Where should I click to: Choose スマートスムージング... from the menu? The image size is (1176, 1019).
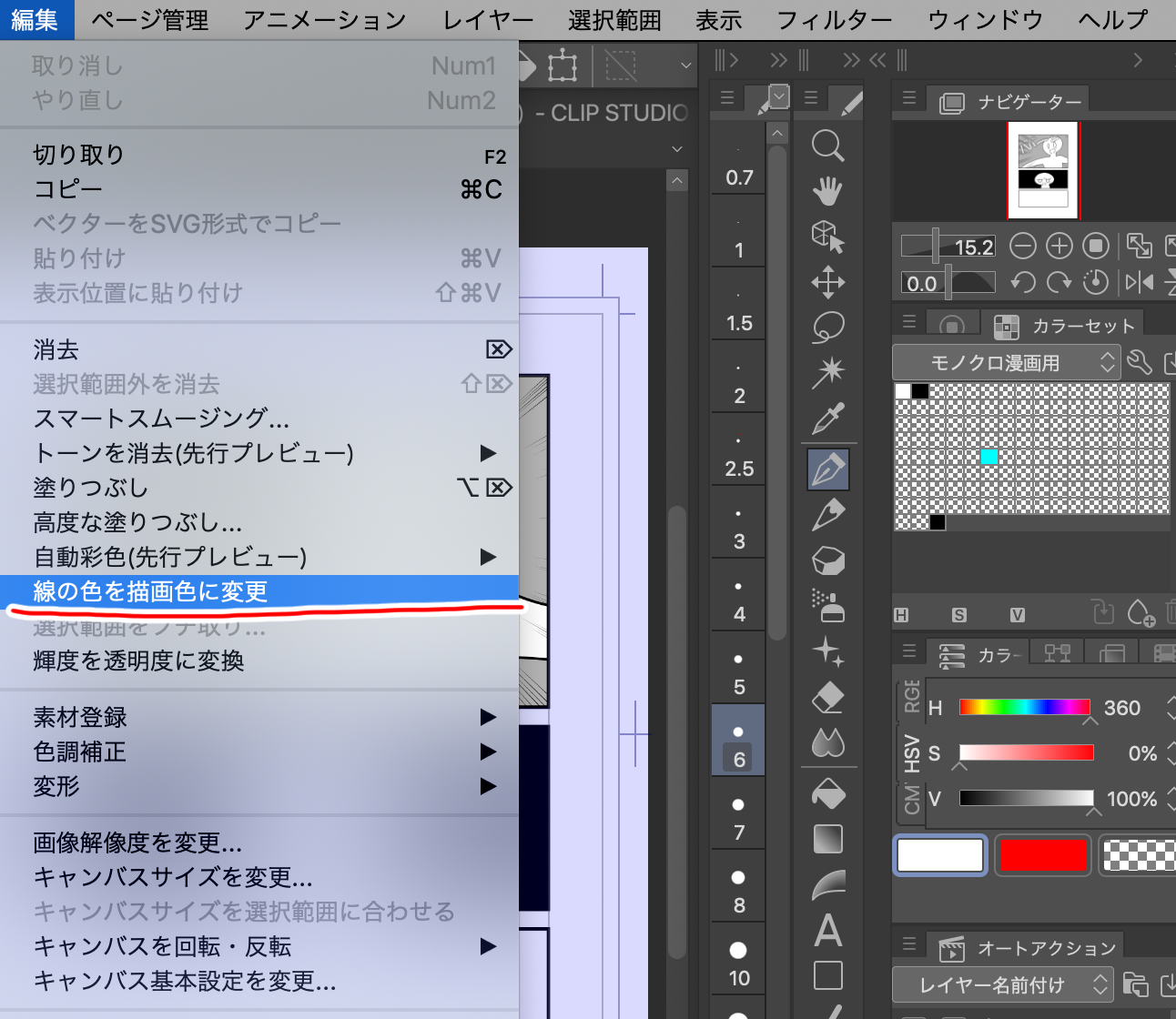click(259, 419)
